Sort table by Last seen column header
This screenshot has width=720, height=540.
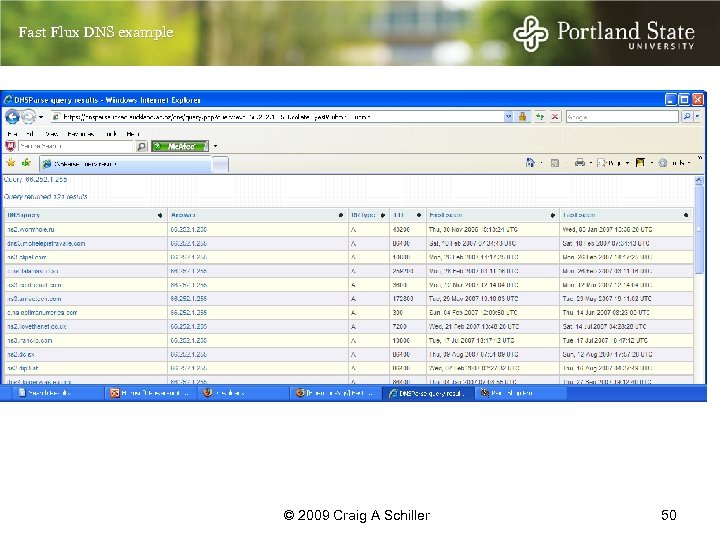(626, 215)
